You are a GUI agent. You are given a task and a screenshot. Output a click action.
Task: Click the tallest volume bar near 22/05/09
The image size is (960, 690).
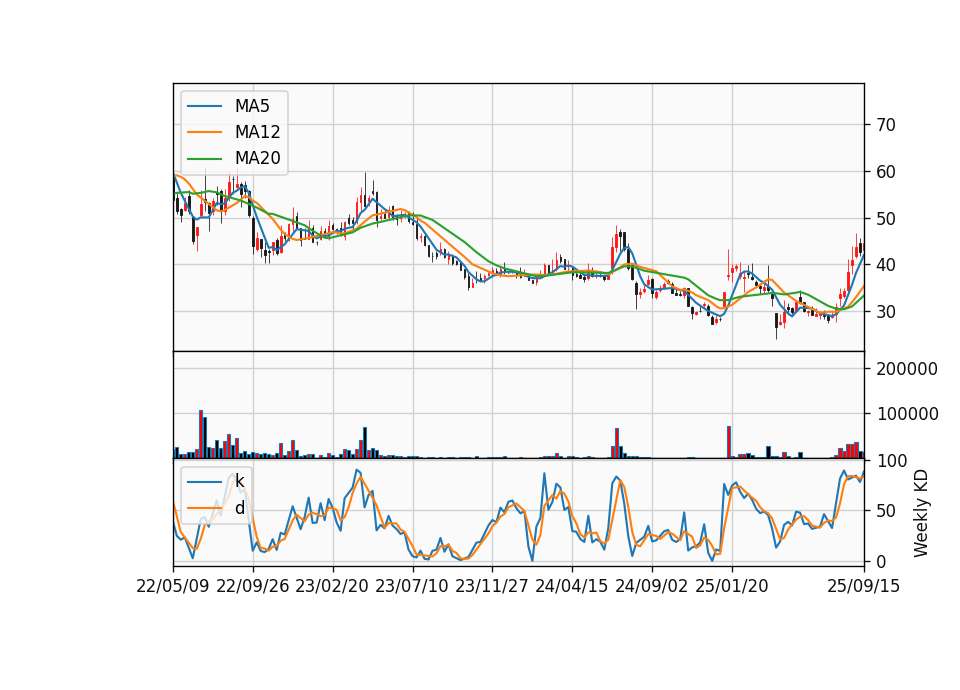pyautogui.click(x=201, y=434)
